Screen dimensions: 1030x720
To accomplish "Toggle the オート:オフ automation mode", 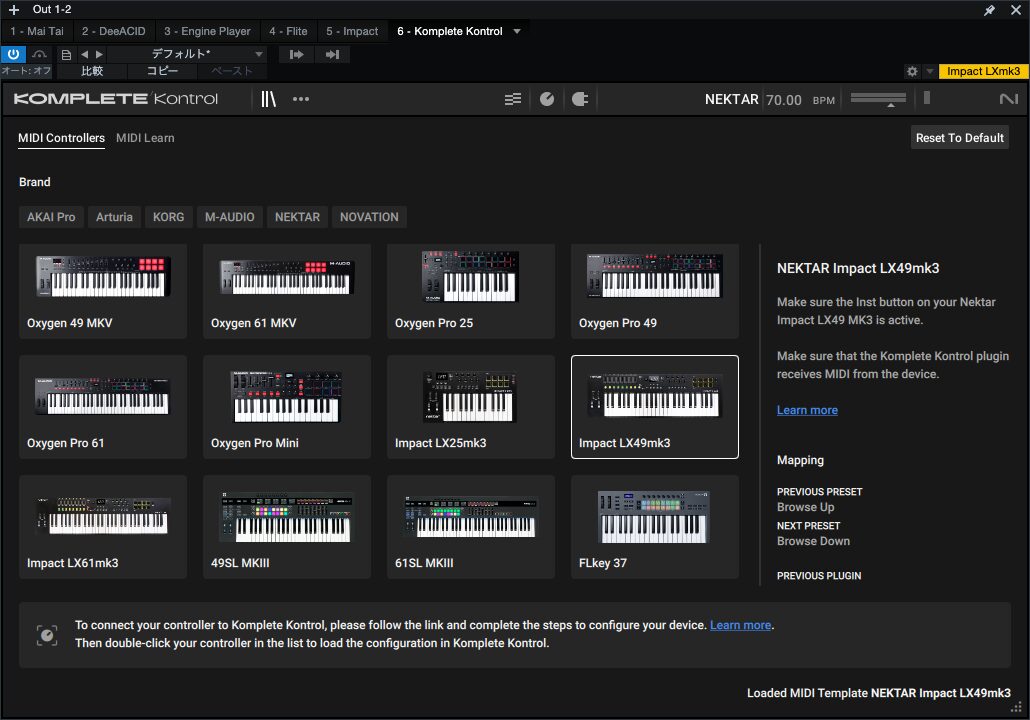I will (26, 71).
